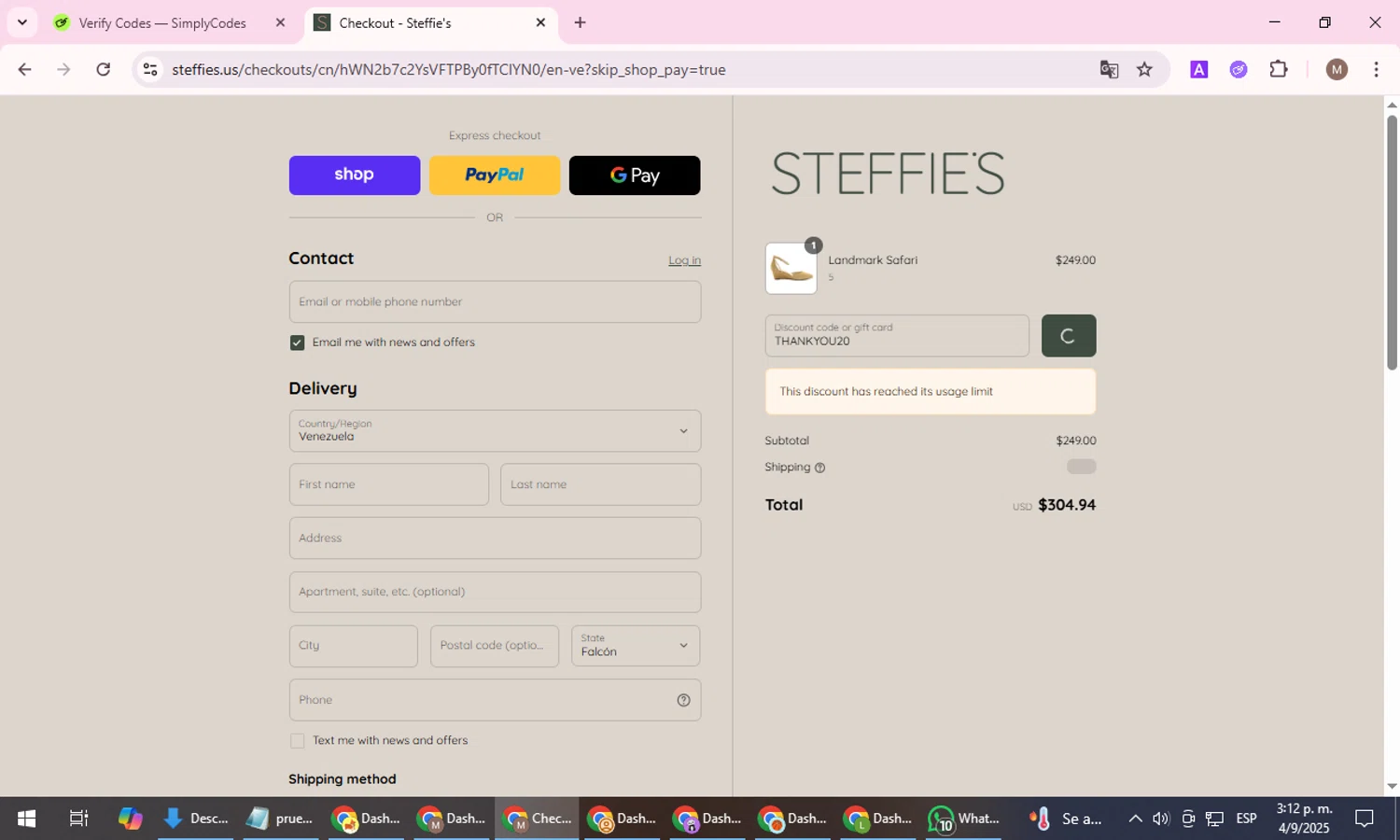The image size is (1400, 840).
Task: Click the Phone field help icon
Action: [x=683, y=700]
